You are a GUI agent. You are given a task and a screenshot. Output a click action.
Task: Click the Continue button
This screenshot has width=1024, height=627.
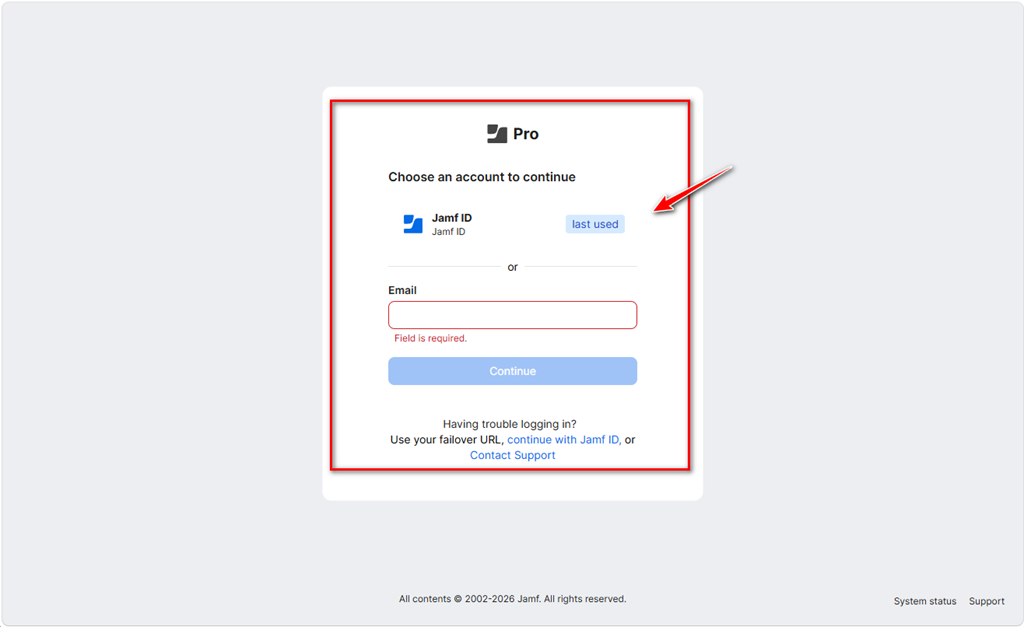513,371
